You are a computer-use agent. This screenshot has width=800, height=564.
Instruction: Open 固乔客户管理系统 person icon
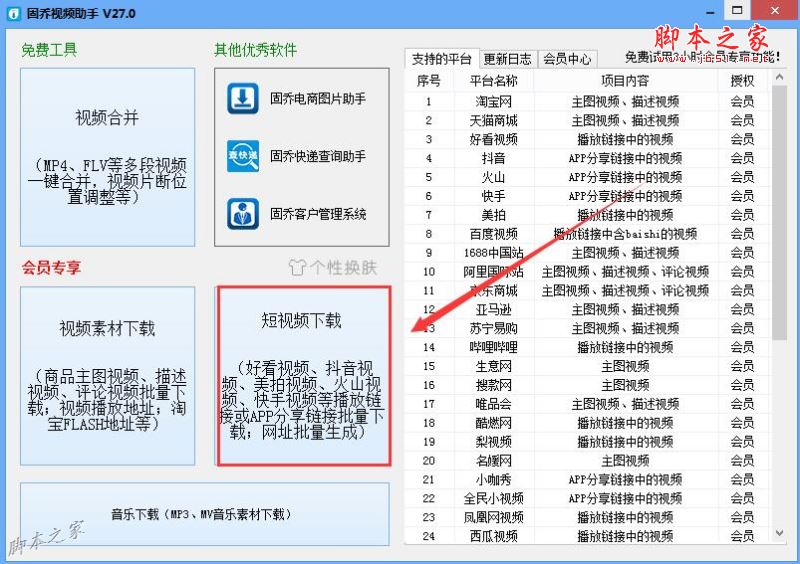pos(242,213)
